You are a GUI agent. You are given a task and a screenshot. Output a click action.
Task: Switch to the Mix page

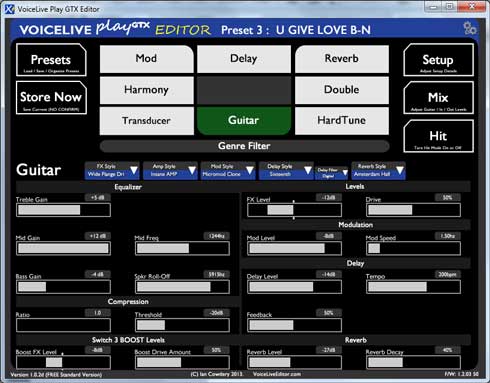click(x=438, y=98)
